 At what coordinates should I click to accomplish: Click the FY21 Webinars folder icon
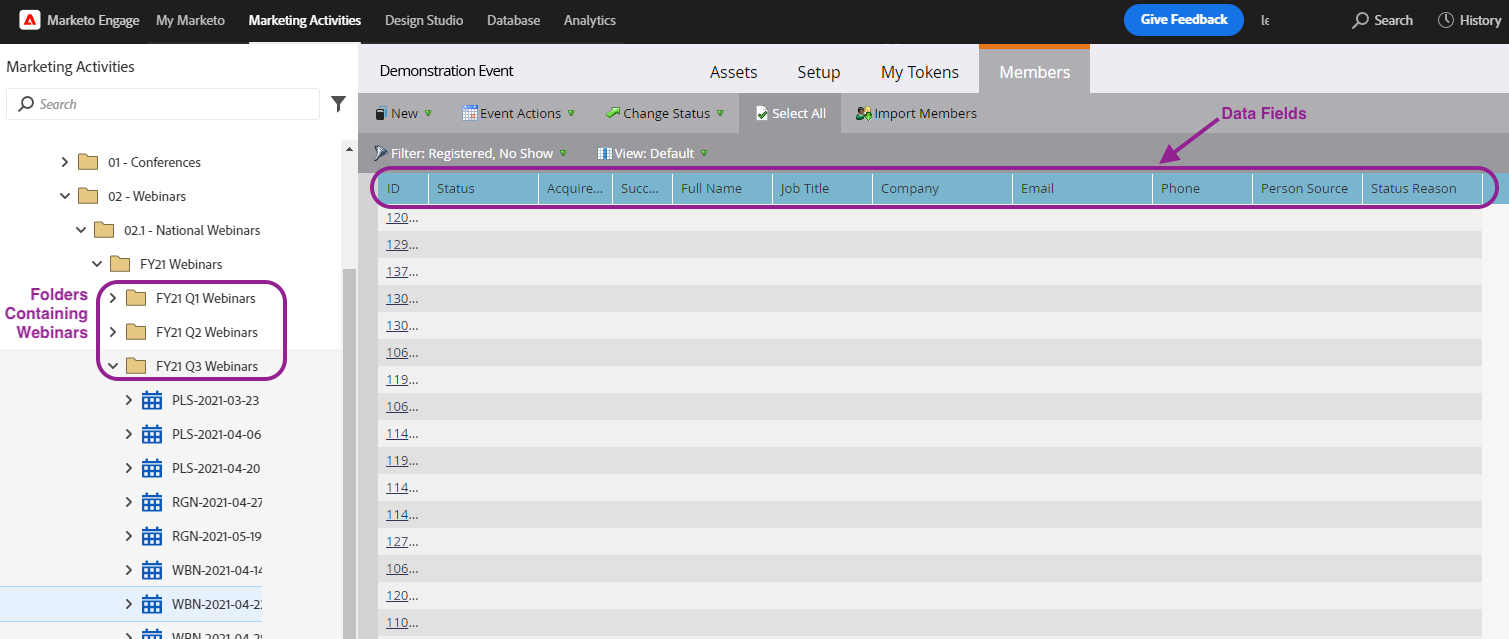point(120,264)
